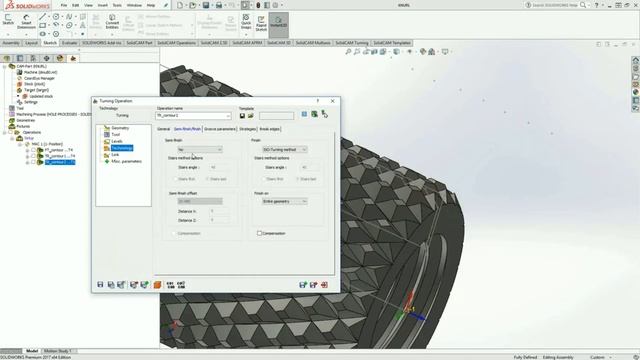This screenshot has height=360, width=640.
Task: Click the Rapid Sketch tool
Action: click(261, 23)
